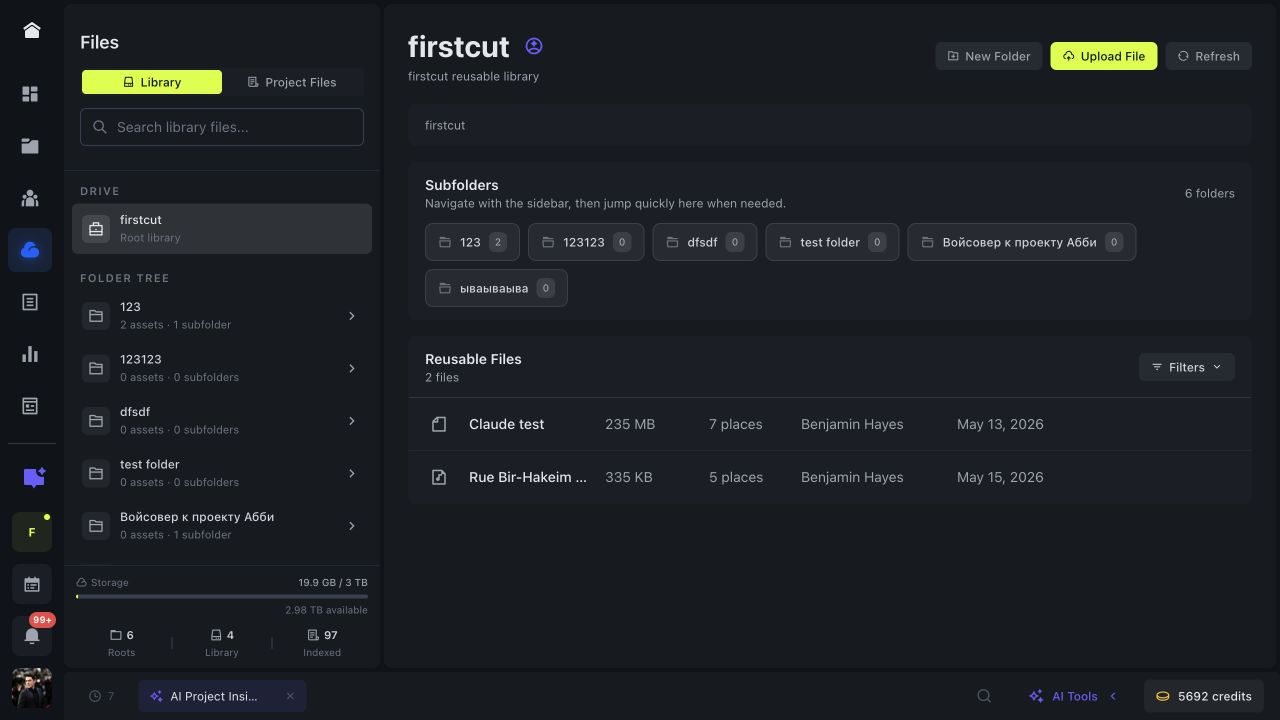Click the Refresh button
Viewport: 1280px width, 720px height.
pos(1209,56)
